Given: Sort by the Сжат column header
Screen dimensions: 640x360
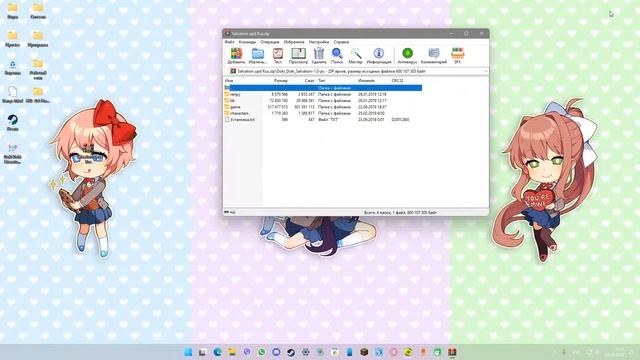Looking at the screenshot, I should point(309,81).
